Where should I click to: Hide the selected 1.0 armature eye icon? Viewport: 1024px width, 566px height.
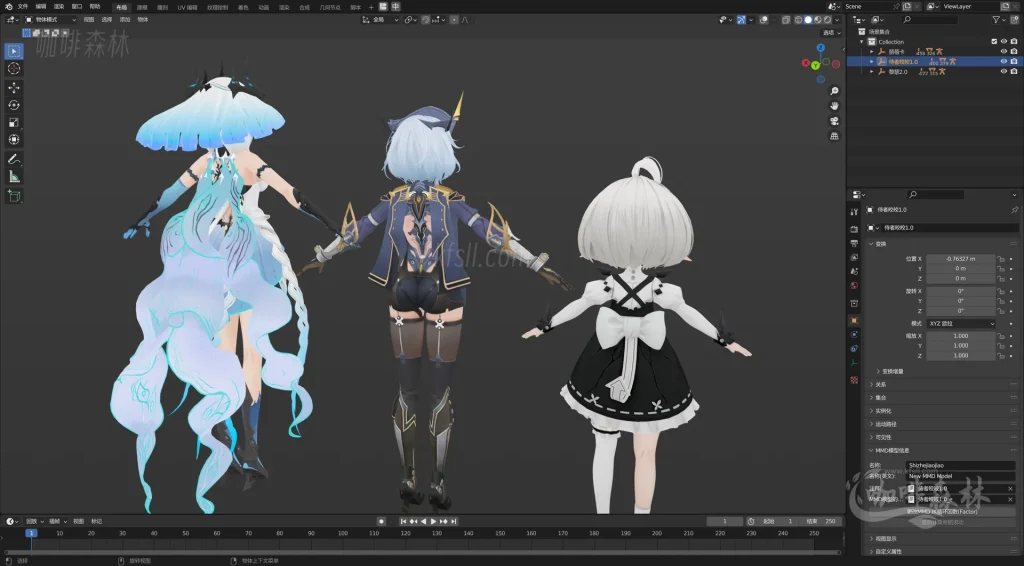click(x=1004, y=61)
